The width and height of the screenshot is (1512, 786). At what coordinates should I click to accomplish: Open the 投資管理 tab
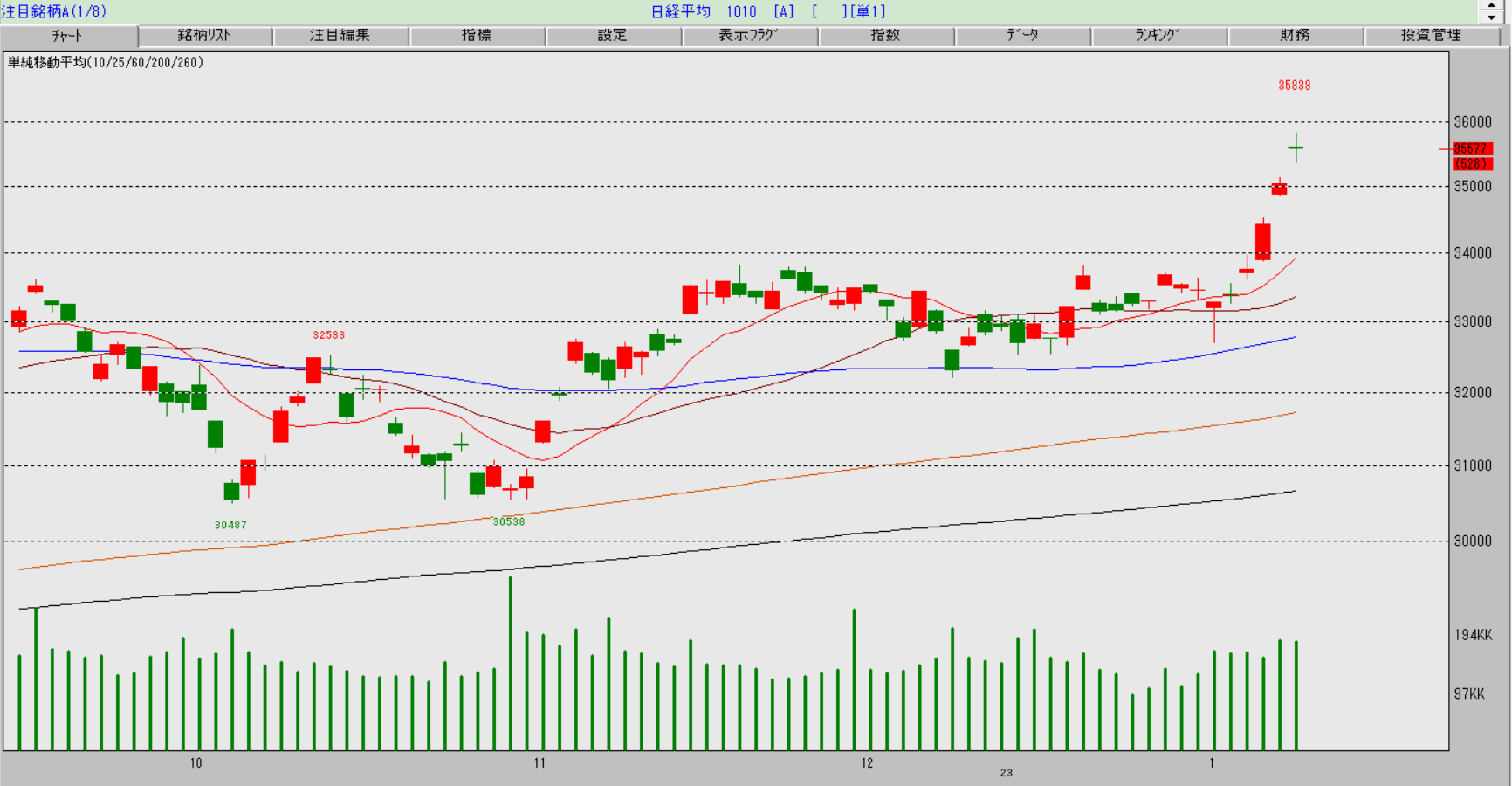(x=1432, y=36)
